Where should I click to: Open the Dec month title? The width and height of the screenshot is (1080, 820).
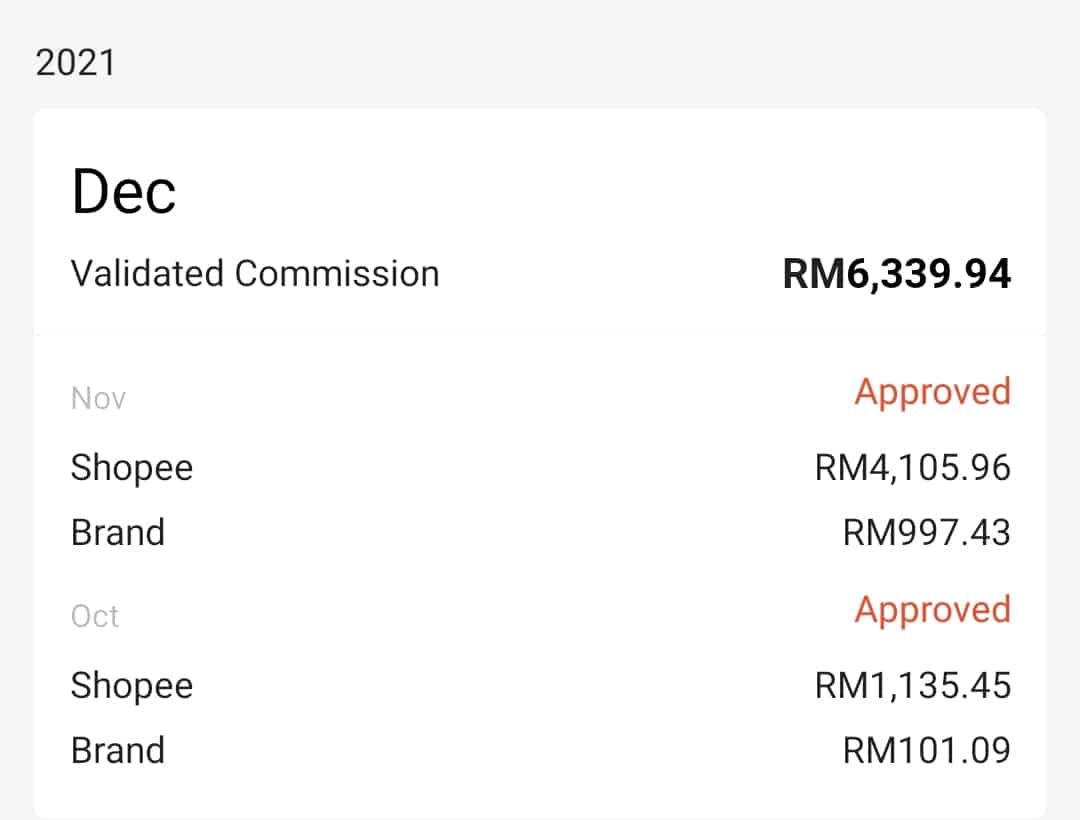[x=124, y=192]
